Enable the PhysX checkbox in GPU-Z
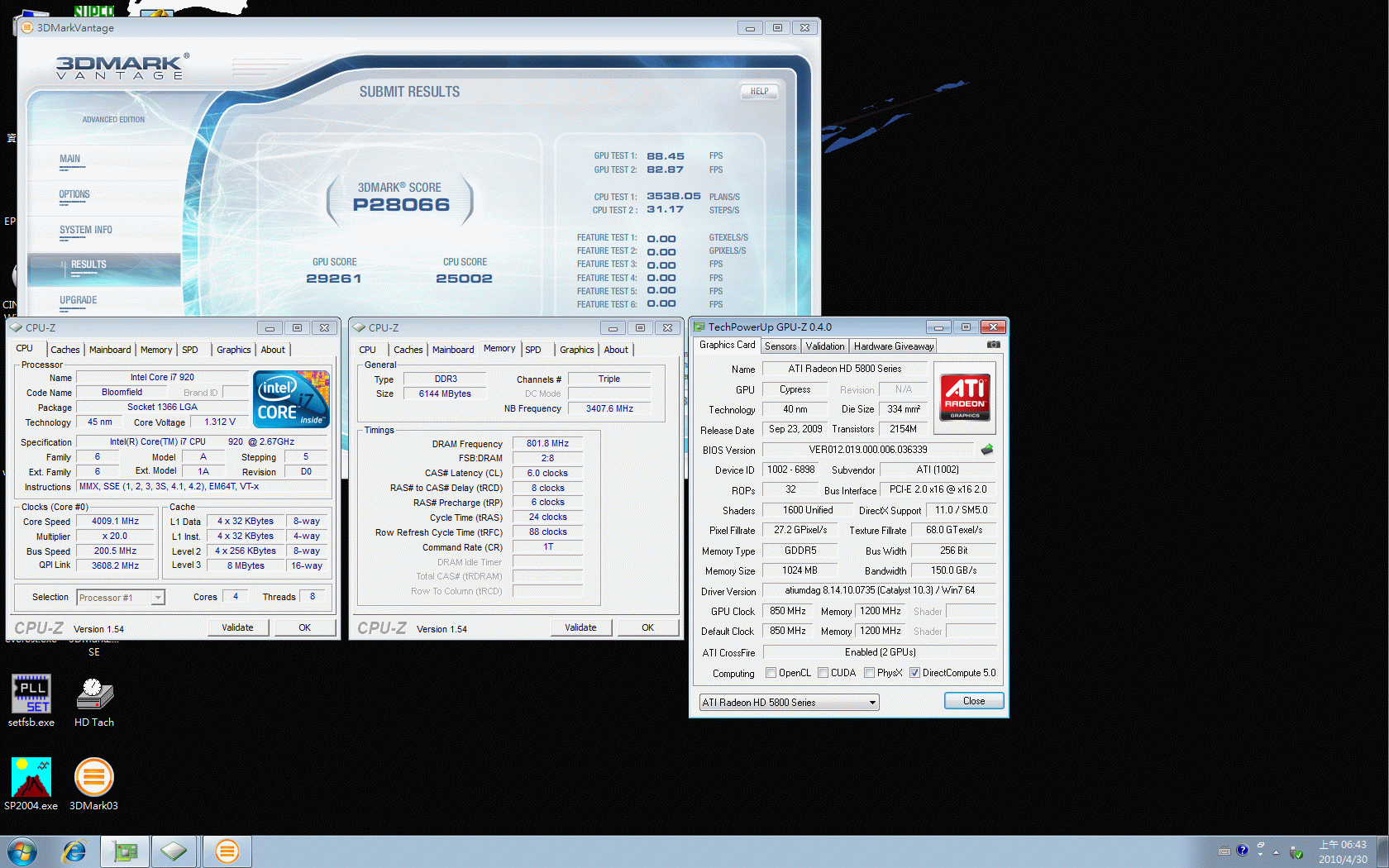1389x868 pixels. 870,673
